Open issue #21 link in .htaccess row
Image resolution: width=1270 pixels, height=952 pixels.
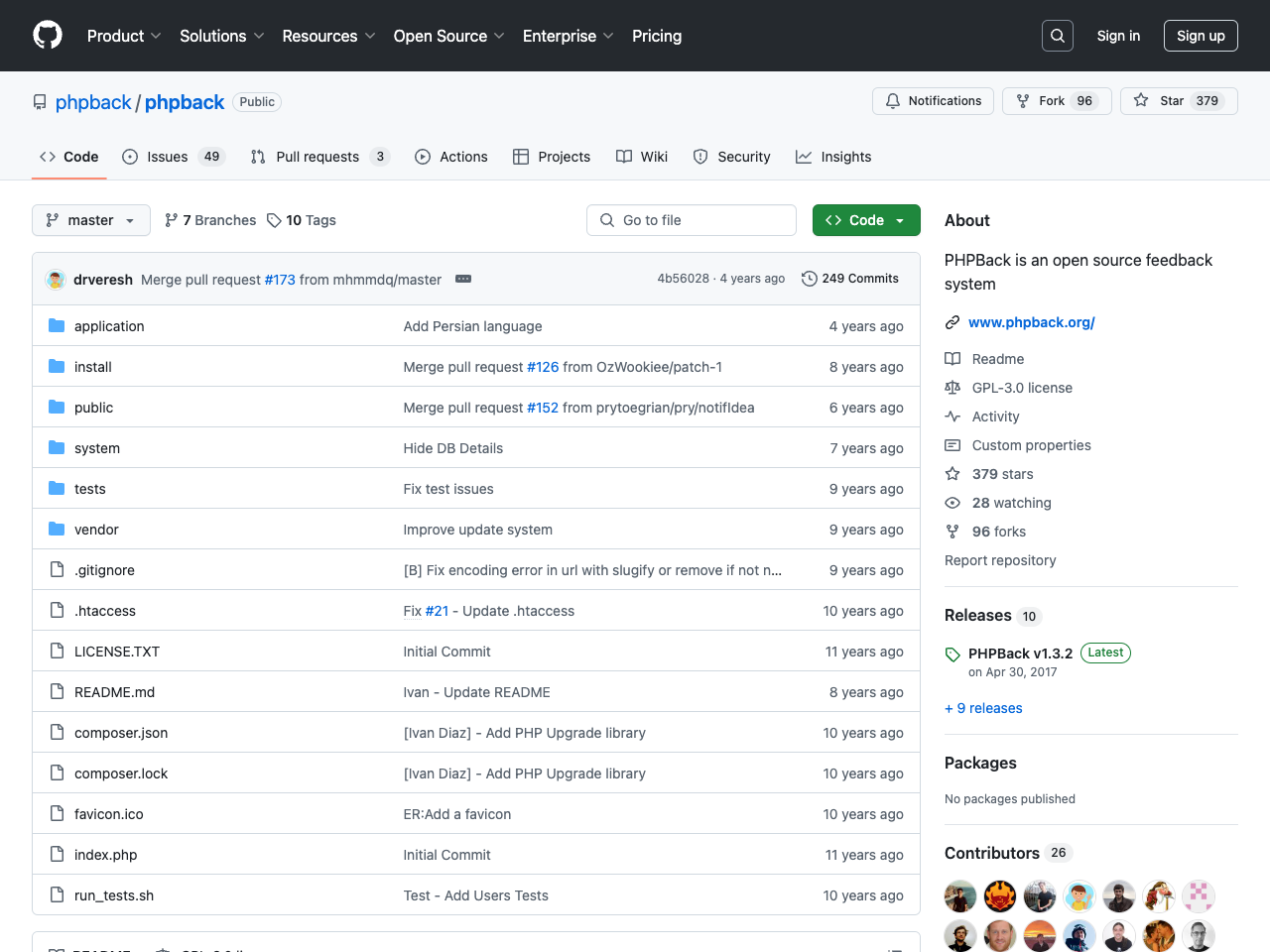(x=437, y=611)
